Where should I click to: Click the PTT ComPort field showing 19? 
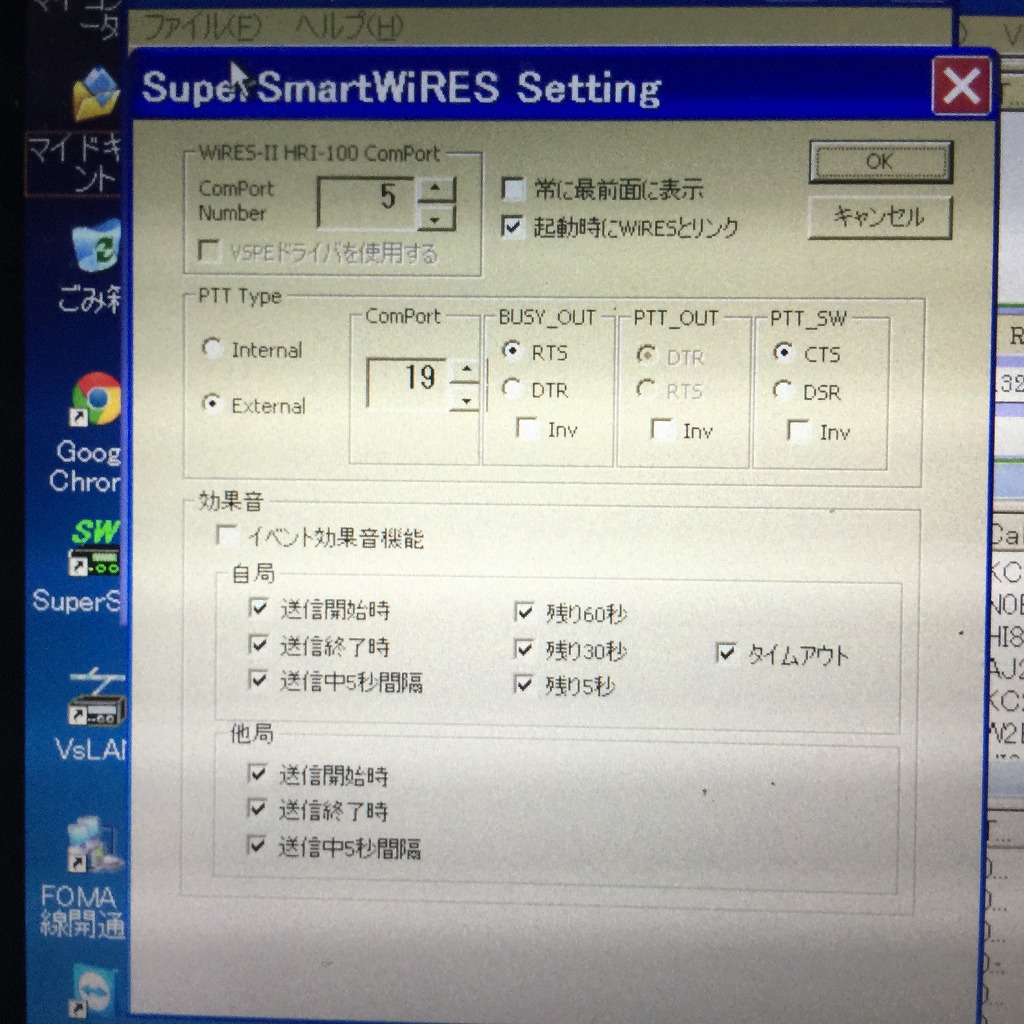[408, 381]
